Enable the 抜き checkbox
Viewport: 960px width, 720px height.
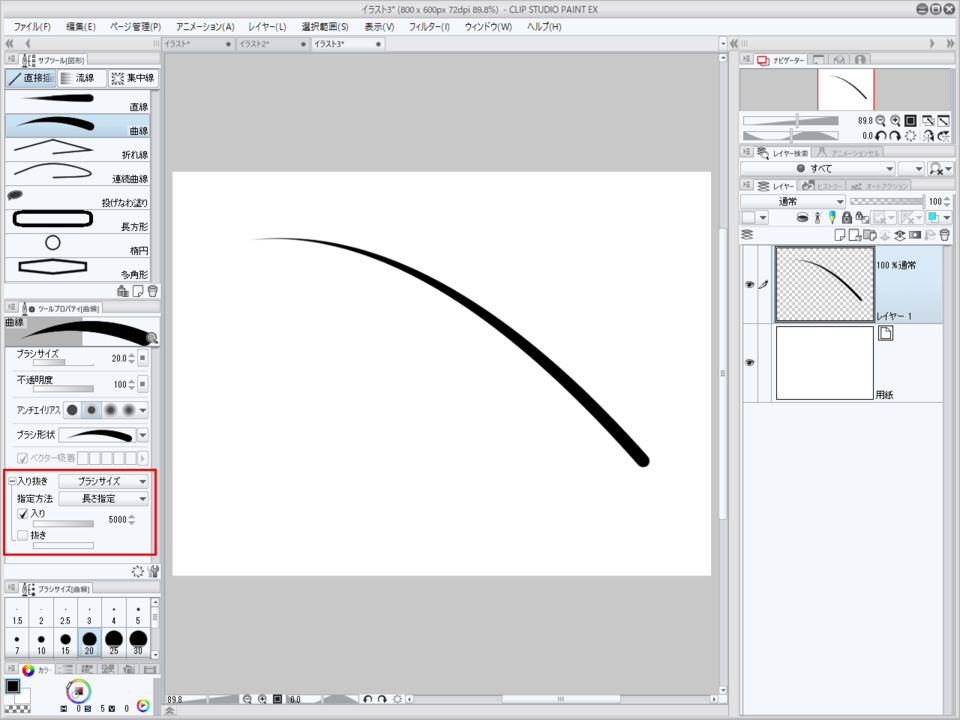23,536
